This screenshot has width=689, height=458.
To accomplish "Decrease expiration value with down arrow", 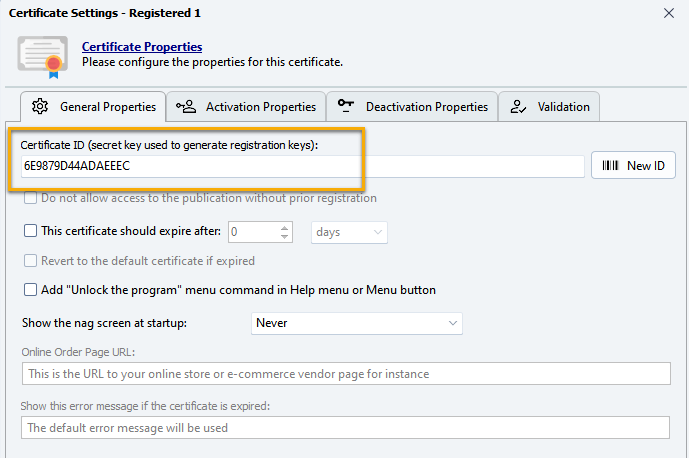I will 285,237.
